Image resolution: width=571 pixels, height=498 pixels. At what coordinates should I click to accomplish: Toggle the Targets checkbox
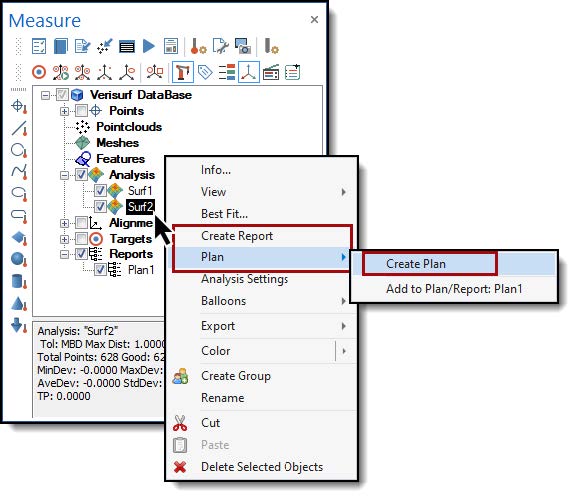click(x=81, y=239)
